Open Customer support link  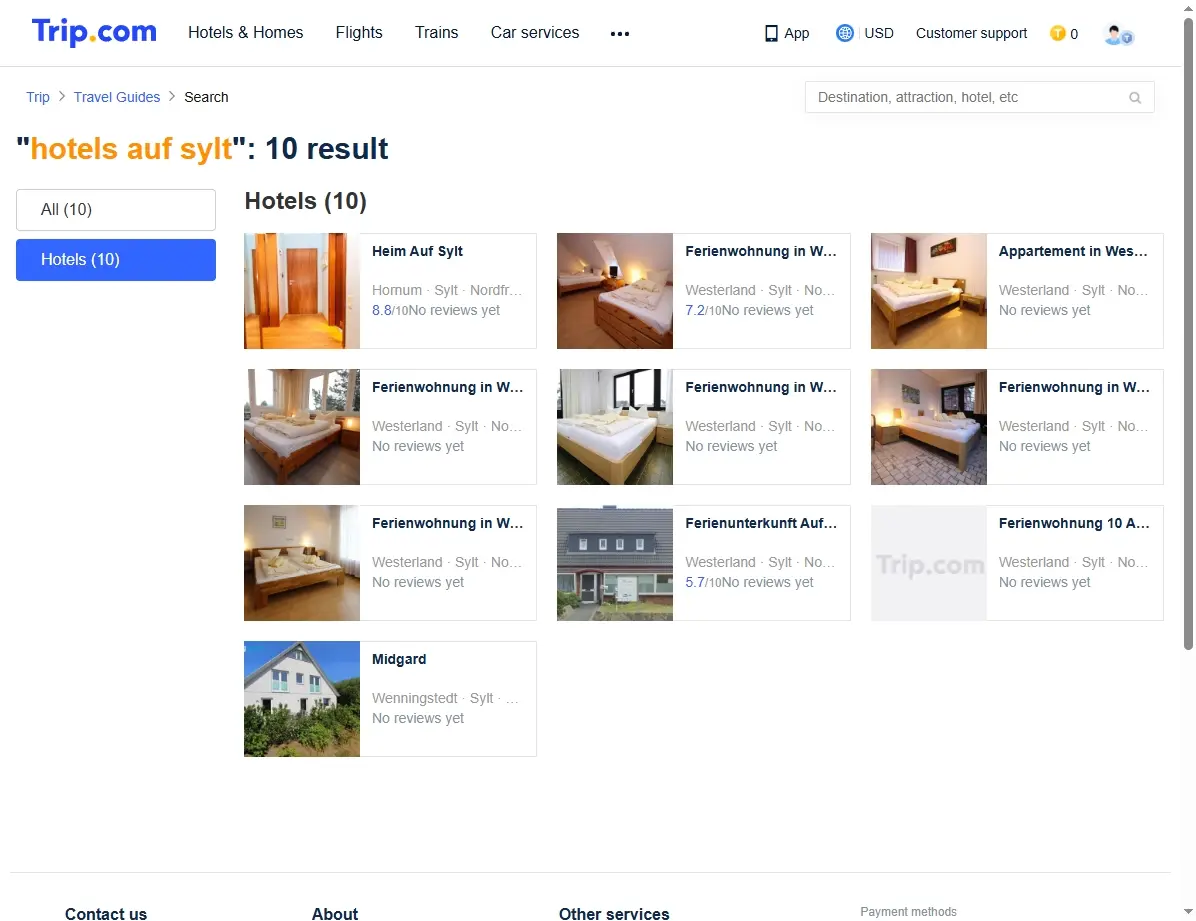click(971, 34)
